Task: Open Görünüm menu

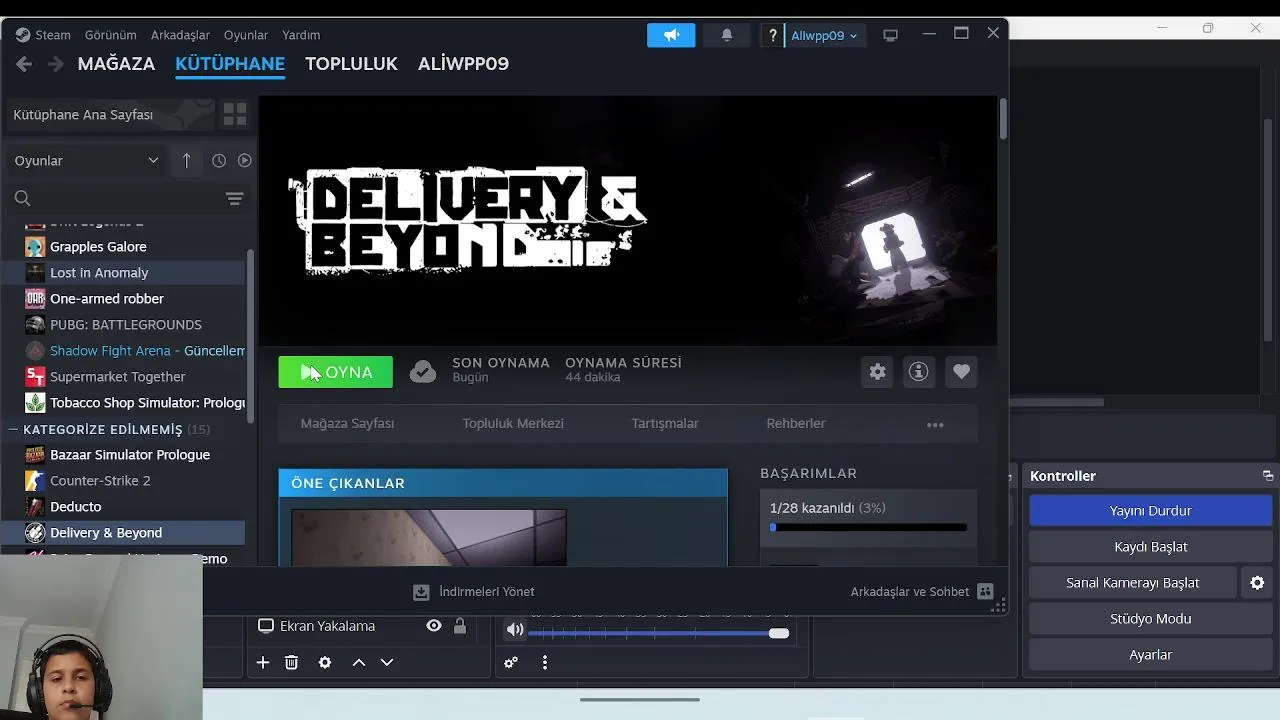Action: click(x=111, y=35)
